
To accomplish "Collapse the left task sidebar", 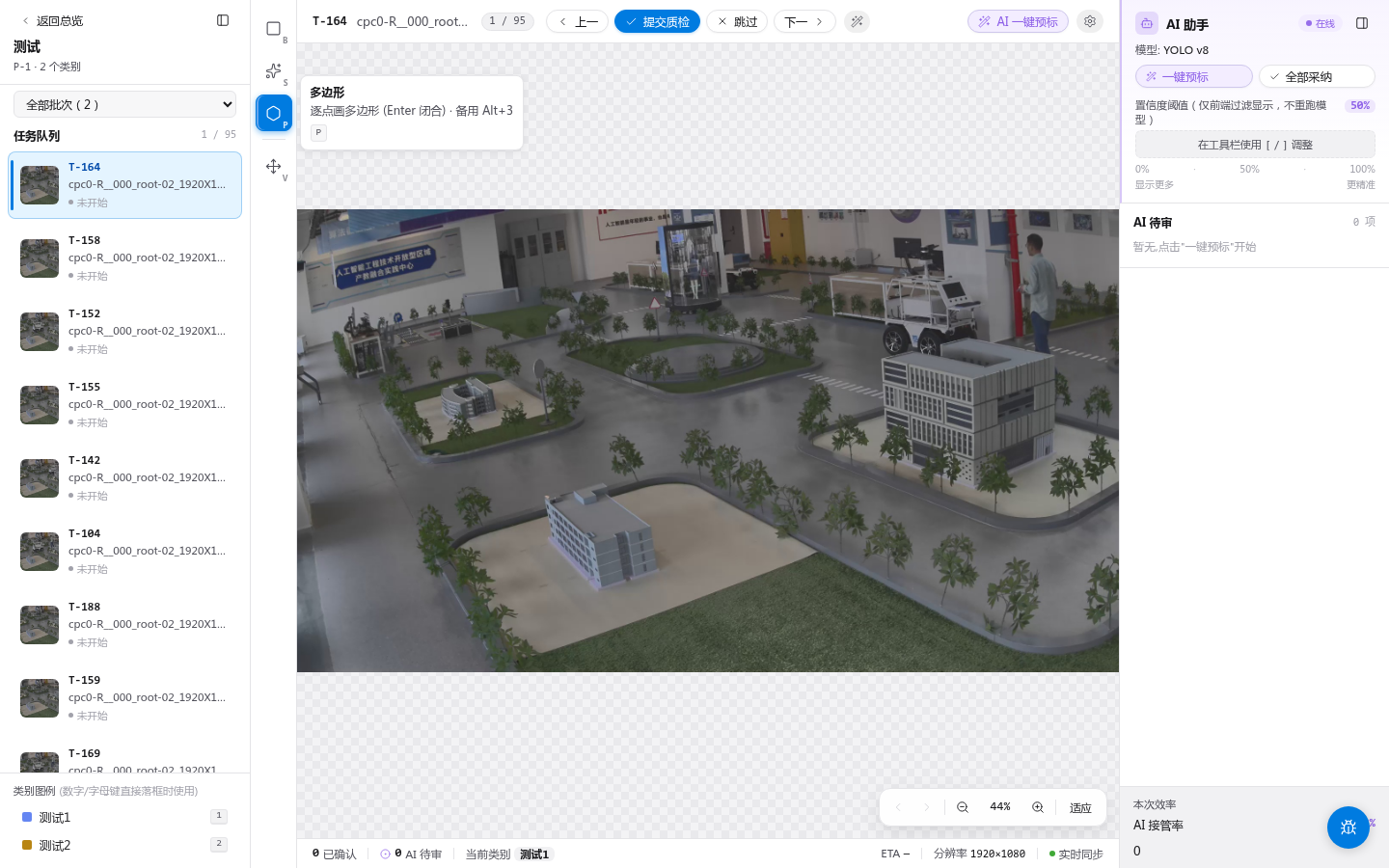I will pos(223,20).
